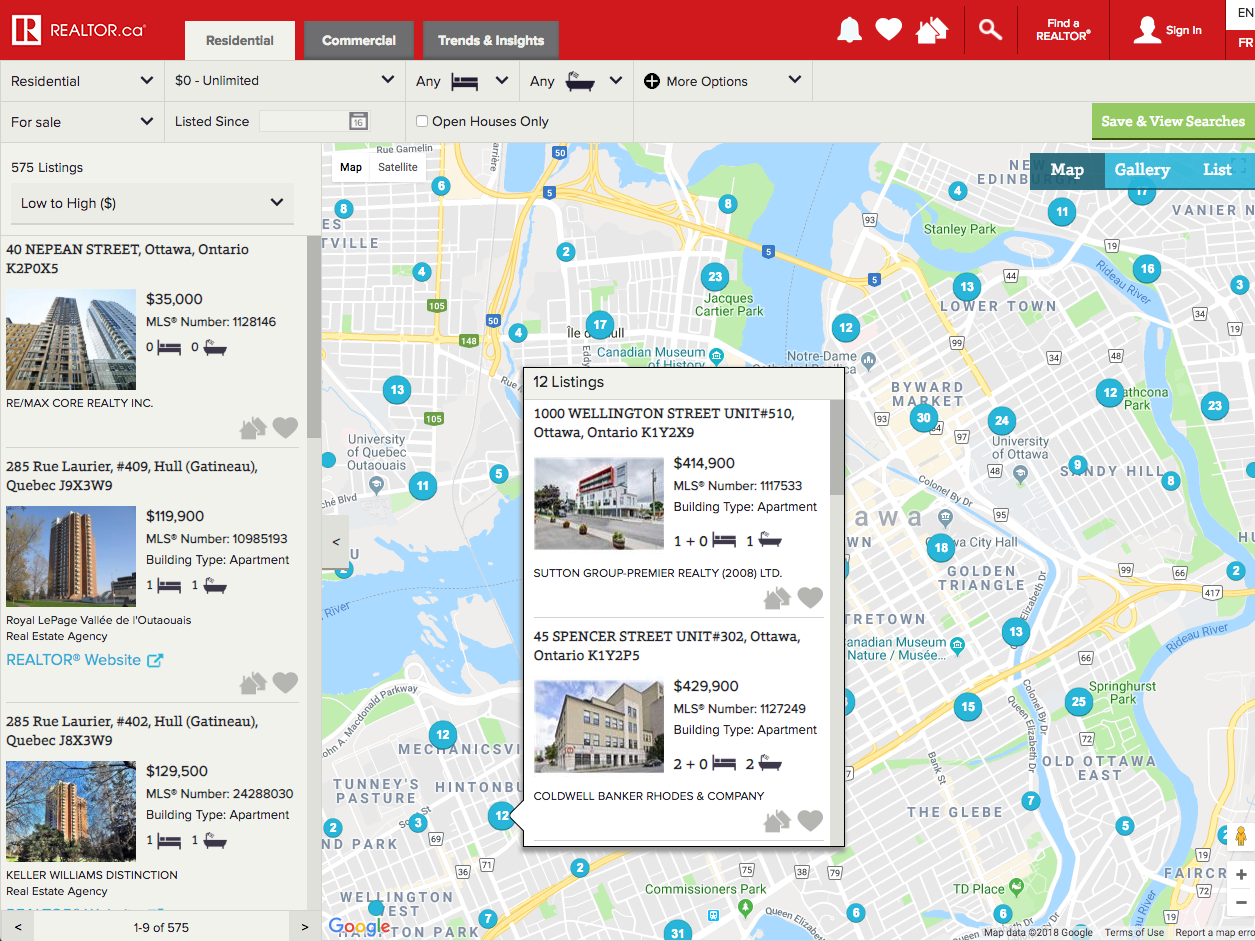This screenshot has height=941, width=1255.
Task: Click the search magnifier icon
Action: pyautogui.click(x=990, y=30)
